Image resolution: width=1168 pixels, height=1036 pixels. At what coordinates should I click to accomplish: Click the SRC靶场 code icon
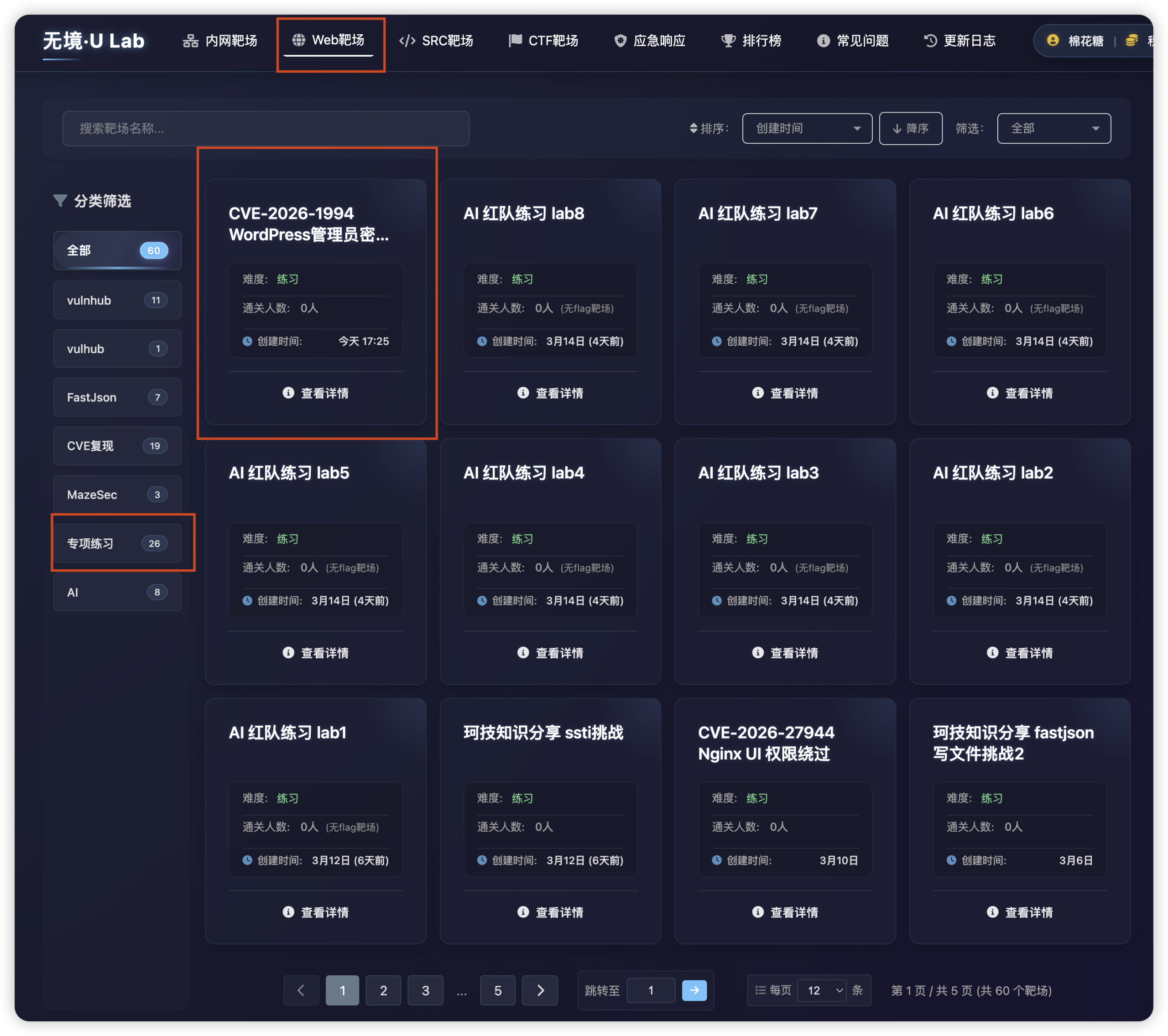coord(407,41)
